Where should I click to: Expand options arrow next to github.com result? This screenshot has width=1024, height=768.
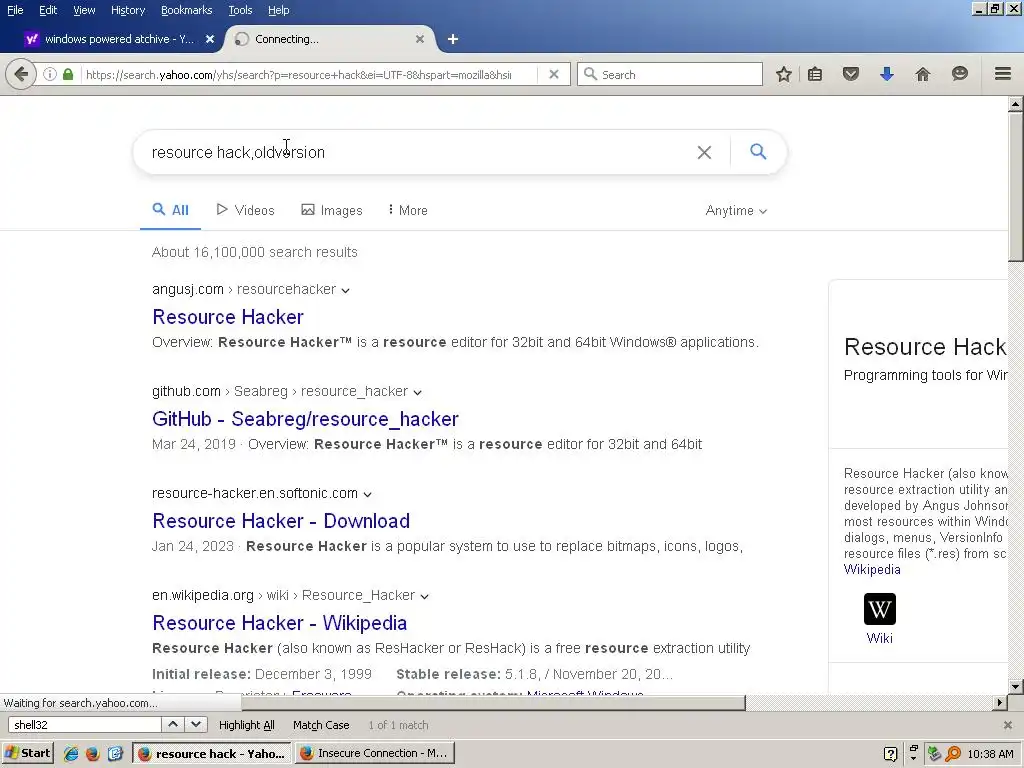point(417,392)
